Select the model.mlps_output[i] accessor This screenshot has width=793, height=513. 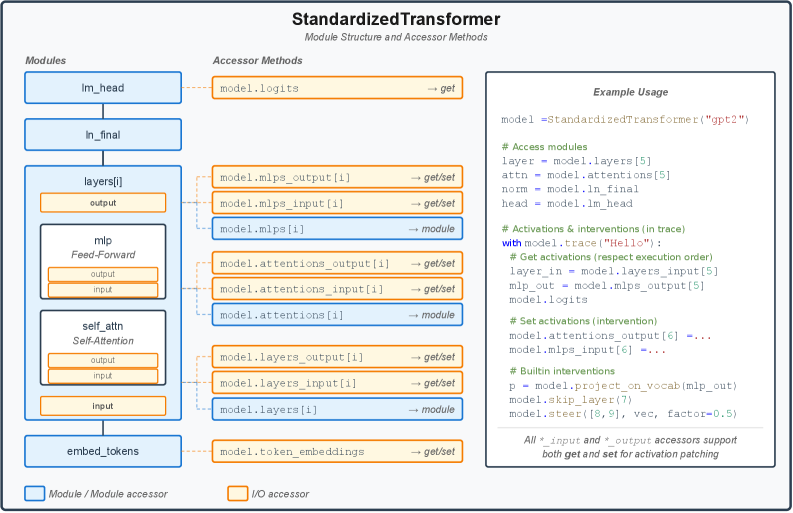point(337,178)
